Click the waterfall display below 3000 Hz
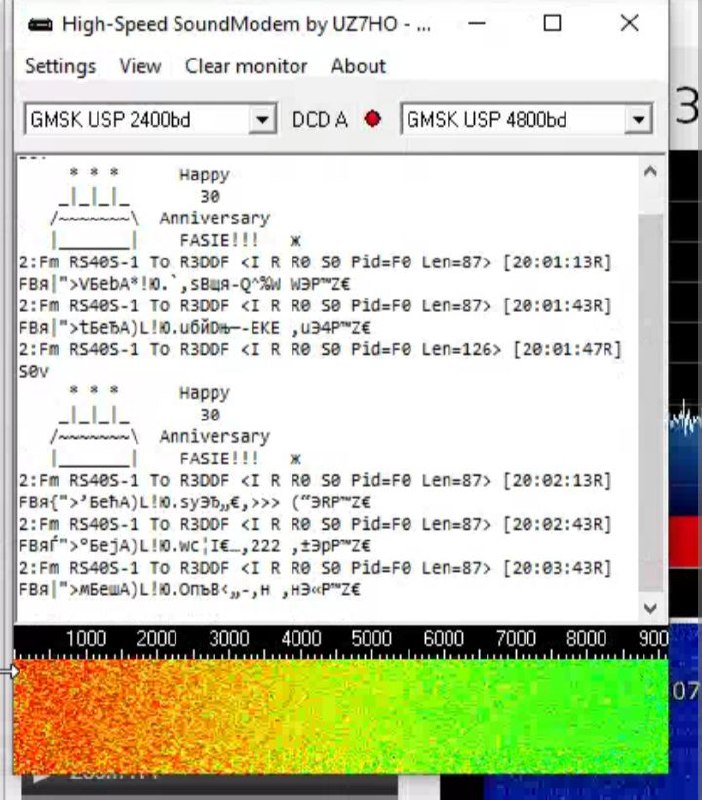 [229, 710]
